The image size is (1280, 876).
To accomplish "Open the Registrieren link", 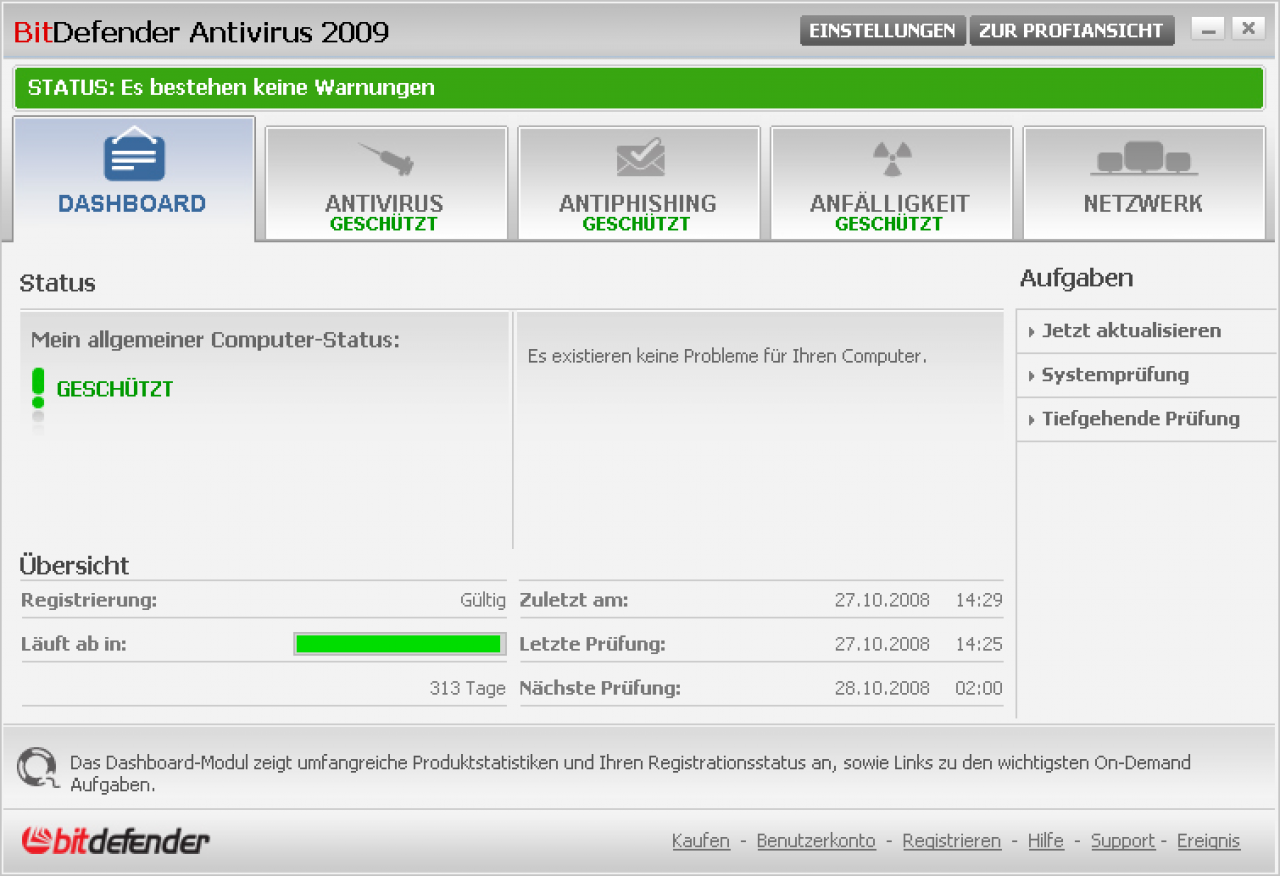I will [x=952, y=841].
